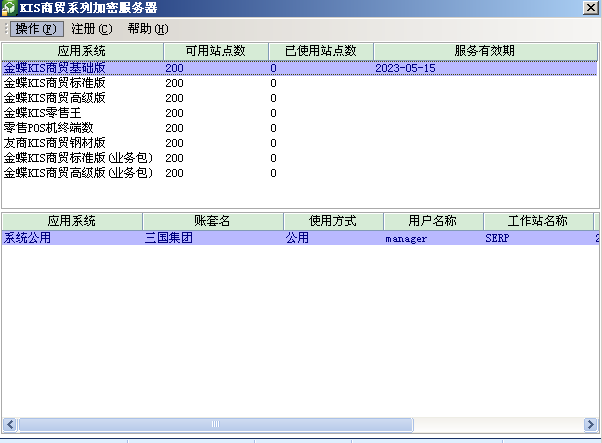Image resolution: width=602 pixels, height=443 pixels.
Task: Click the horizontal scrollbar thumb
Action: pyautogui.click(x=216, y=425)
